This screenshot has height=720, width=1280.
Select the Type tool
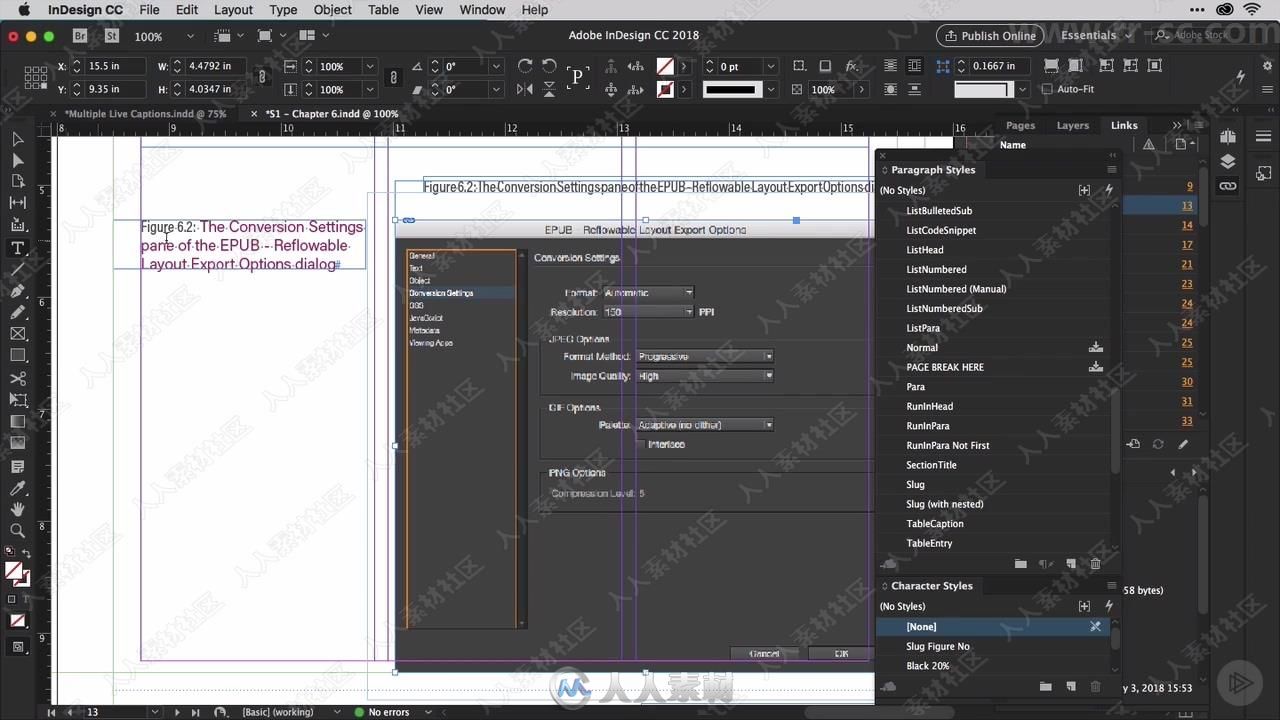tap(17, 248)
